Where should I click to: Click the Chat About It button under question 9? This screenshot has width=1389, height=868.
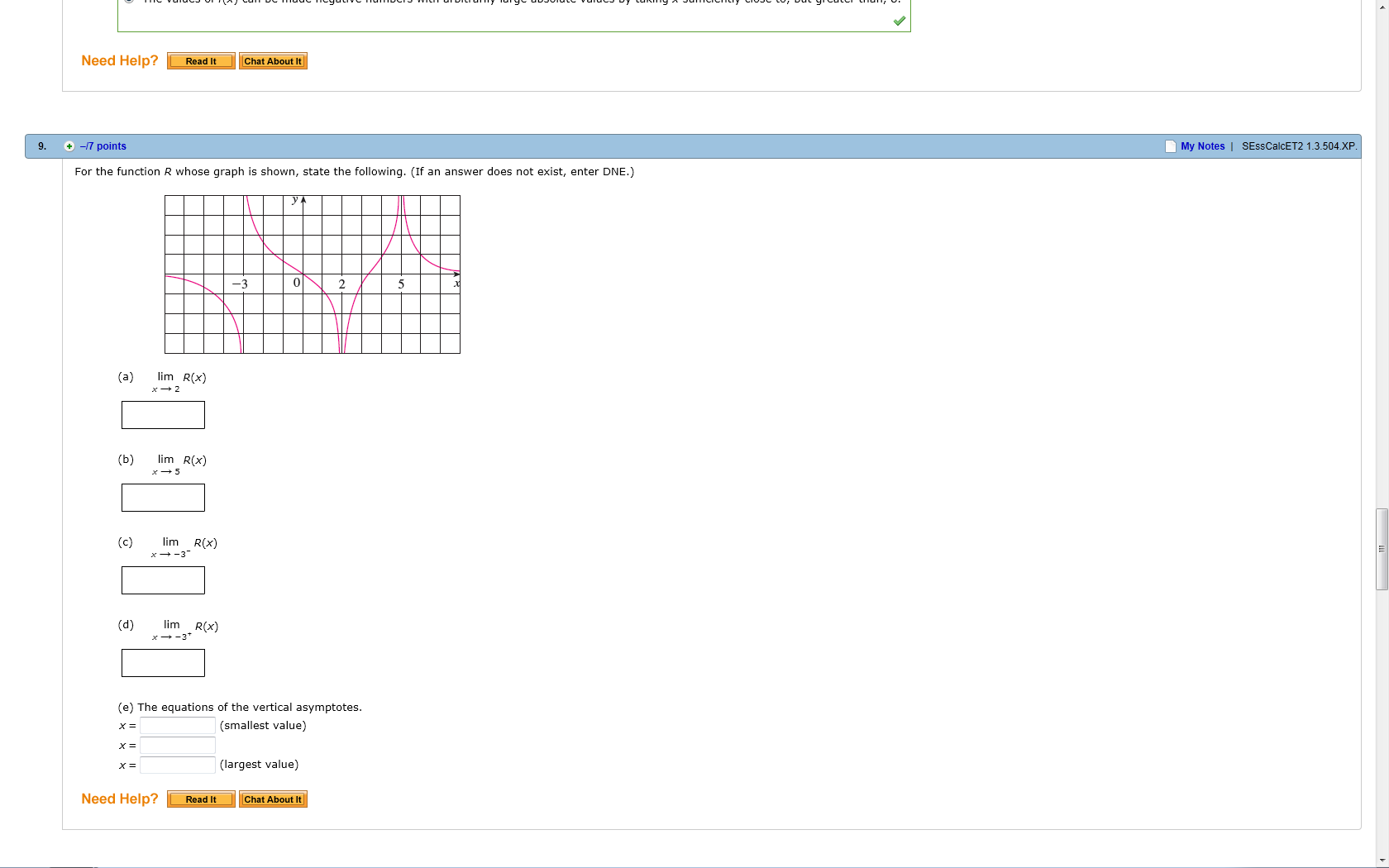(x=273, y=799)
